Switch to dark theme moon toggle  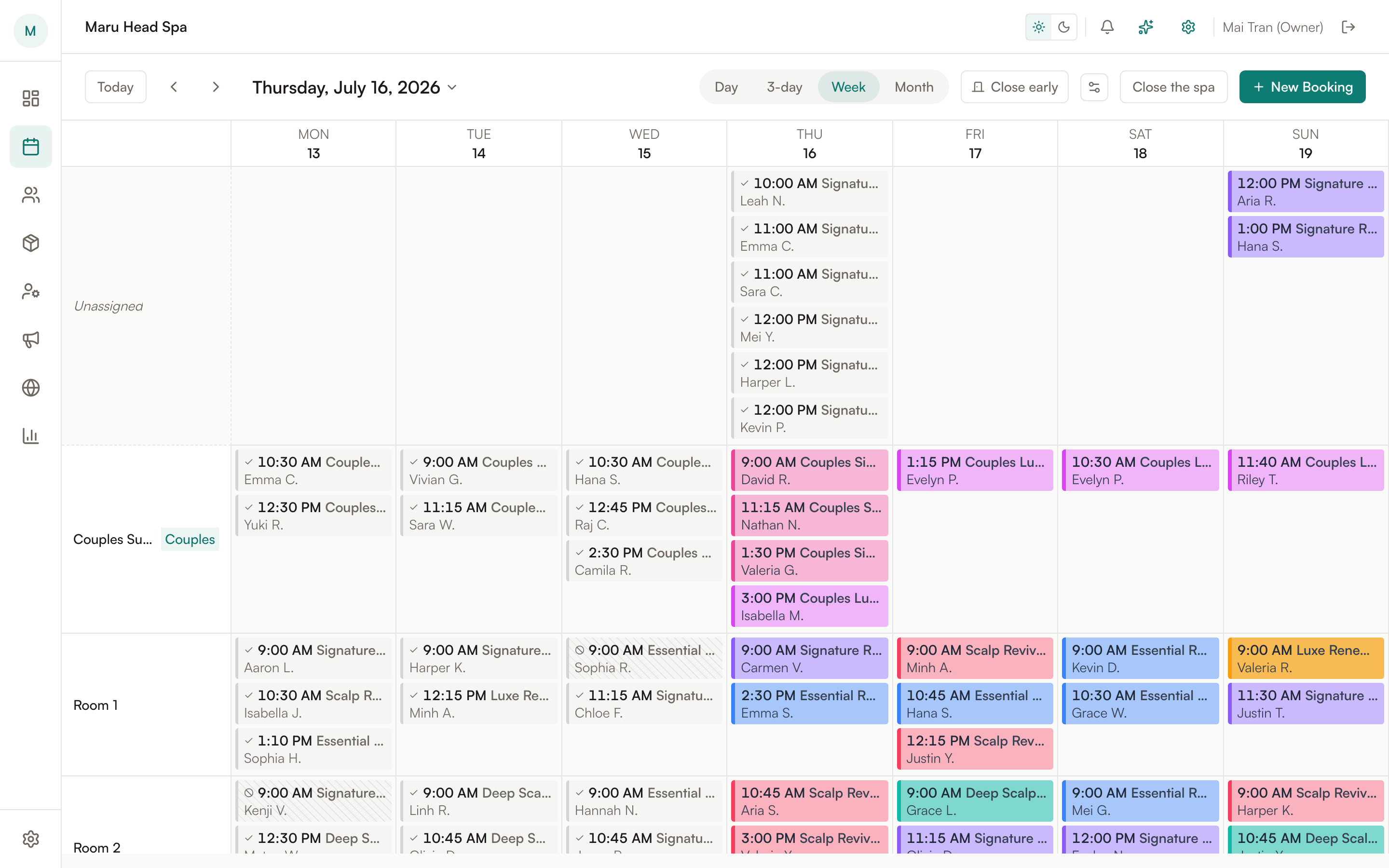pyautogui.click(x=1063, y=27)
